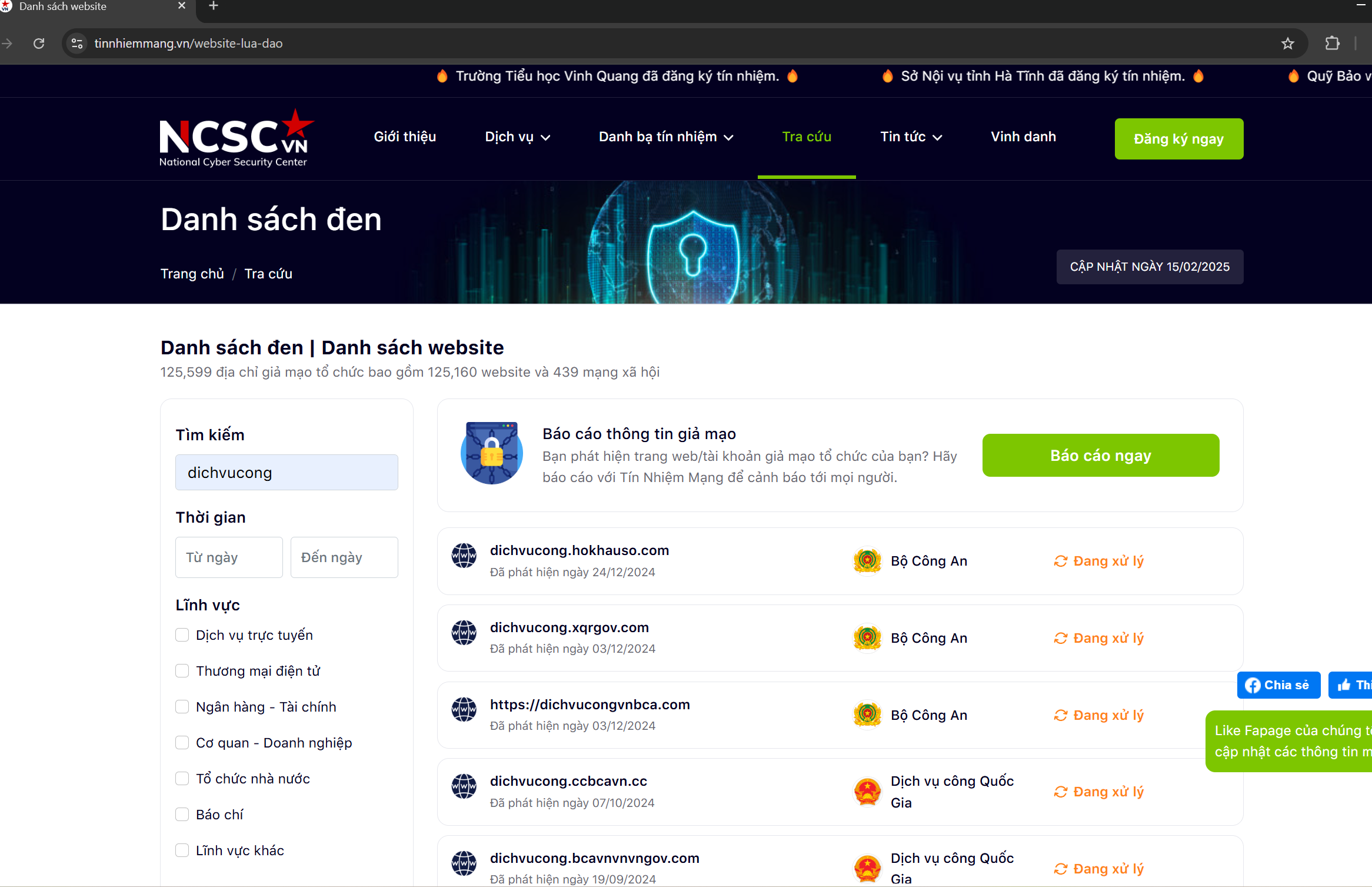Click Bộ Công An emblem for dichvucong.xqrgov.com
The height and width of the screenshot is (887, 1372).
pyautogui.click(x=867, y=638)
